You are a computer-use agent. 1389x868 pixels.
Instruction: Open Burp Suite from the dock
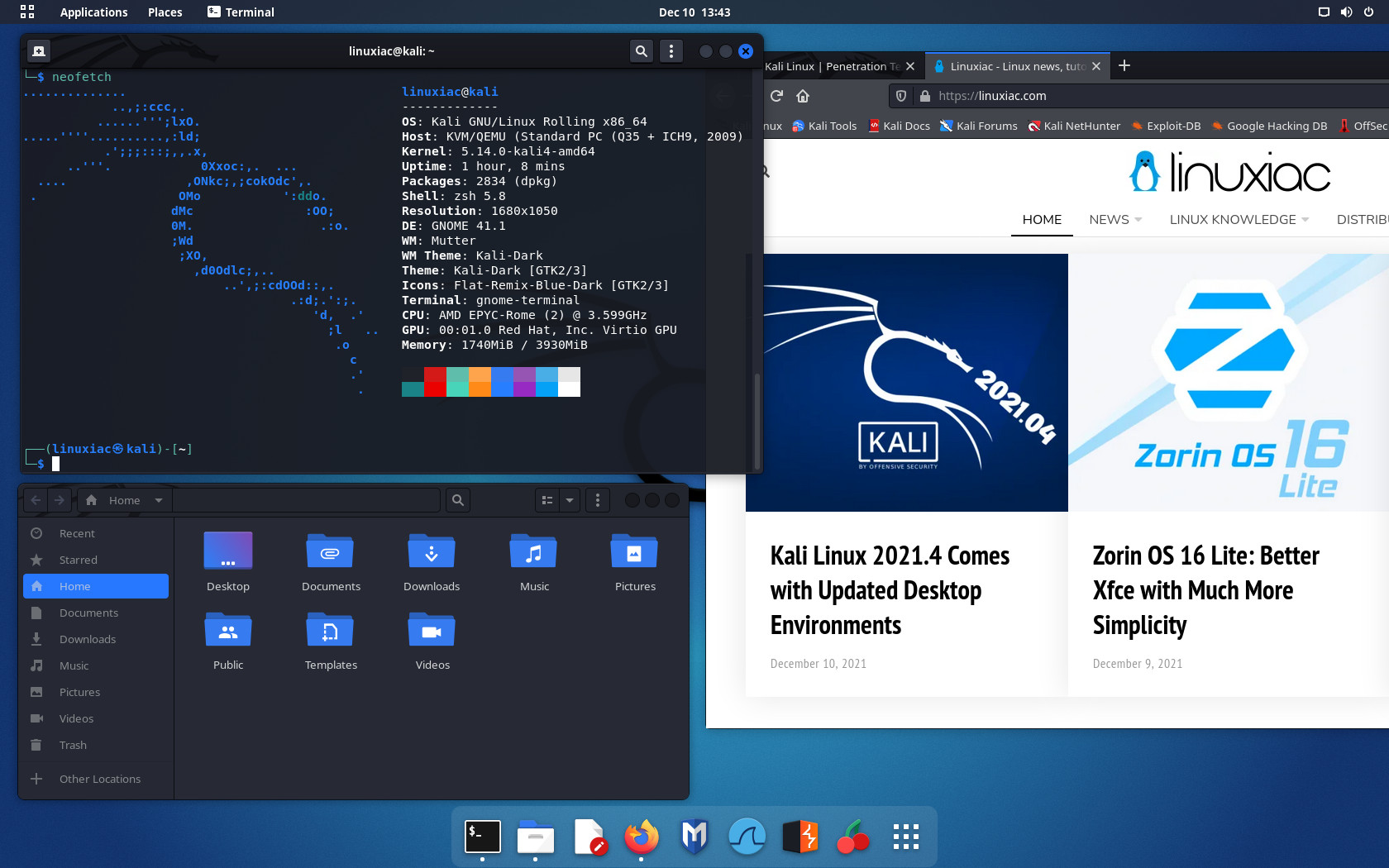(x=800, y=837)
